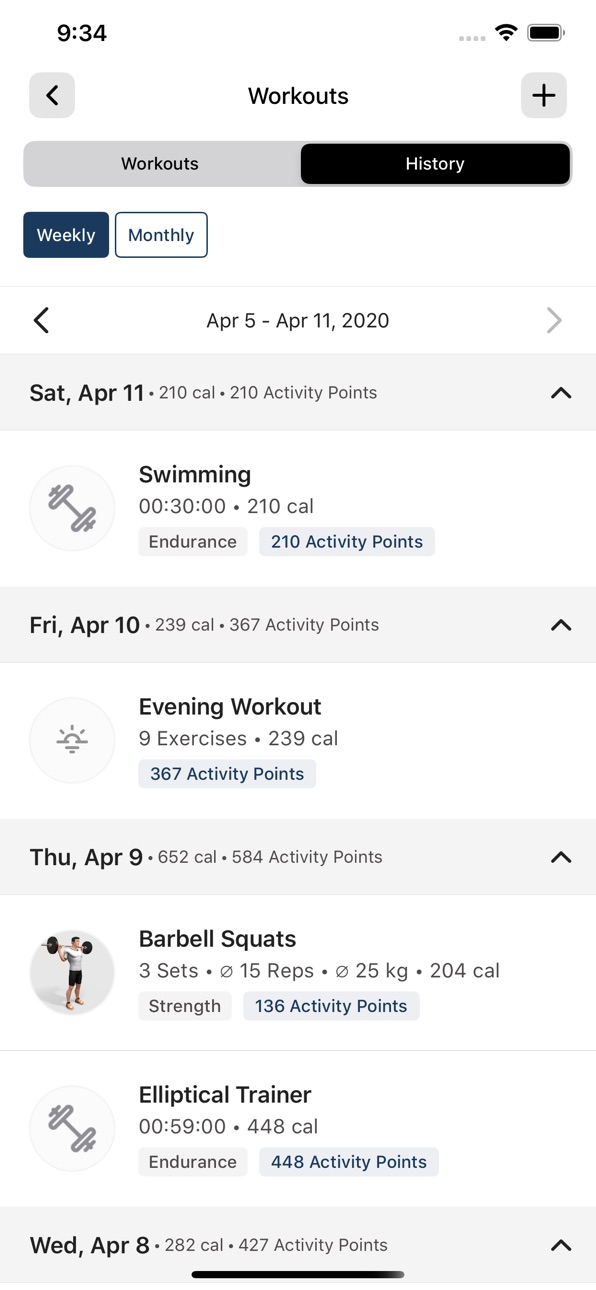Tap the 367 Activity Points badge
Viewport: 596px width, 1290px height.
(227, 774)
